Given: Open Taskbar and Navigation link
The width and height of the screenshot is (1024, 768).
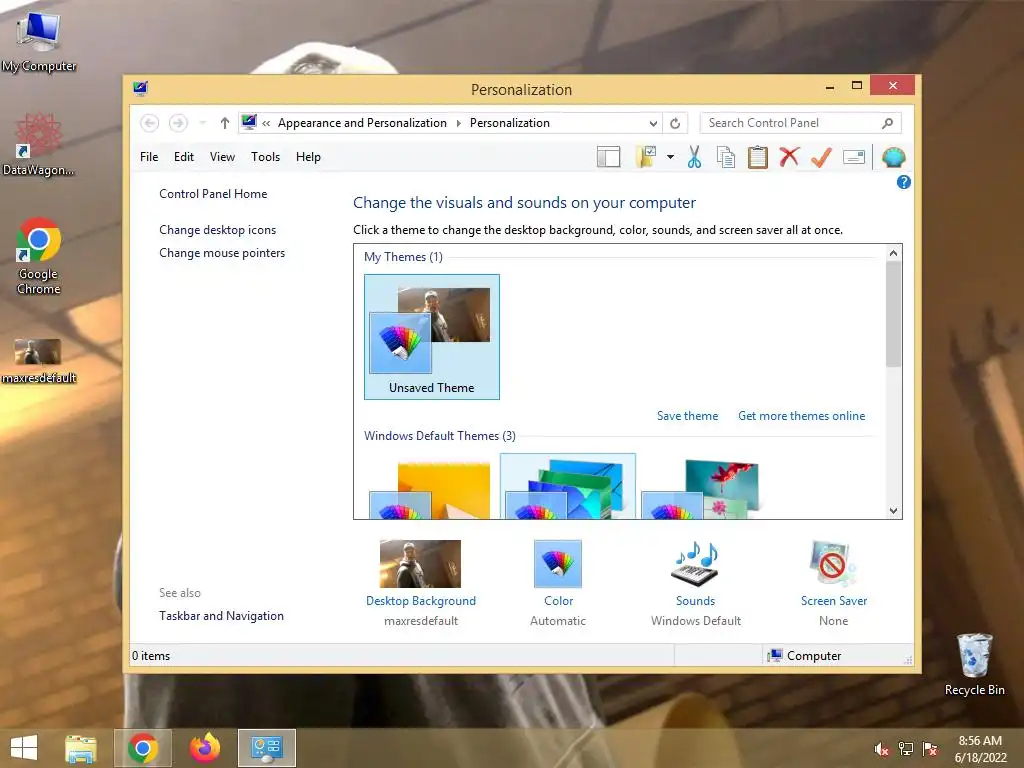Looking at the screenshot, I should [x=221, y=616].
